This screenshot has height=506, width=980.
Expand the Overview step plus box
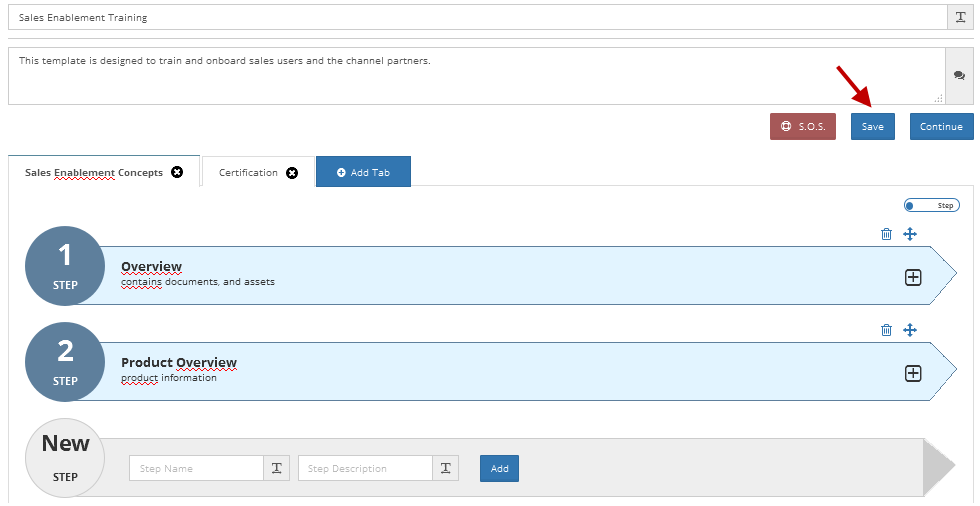click(x=913, y=277)
